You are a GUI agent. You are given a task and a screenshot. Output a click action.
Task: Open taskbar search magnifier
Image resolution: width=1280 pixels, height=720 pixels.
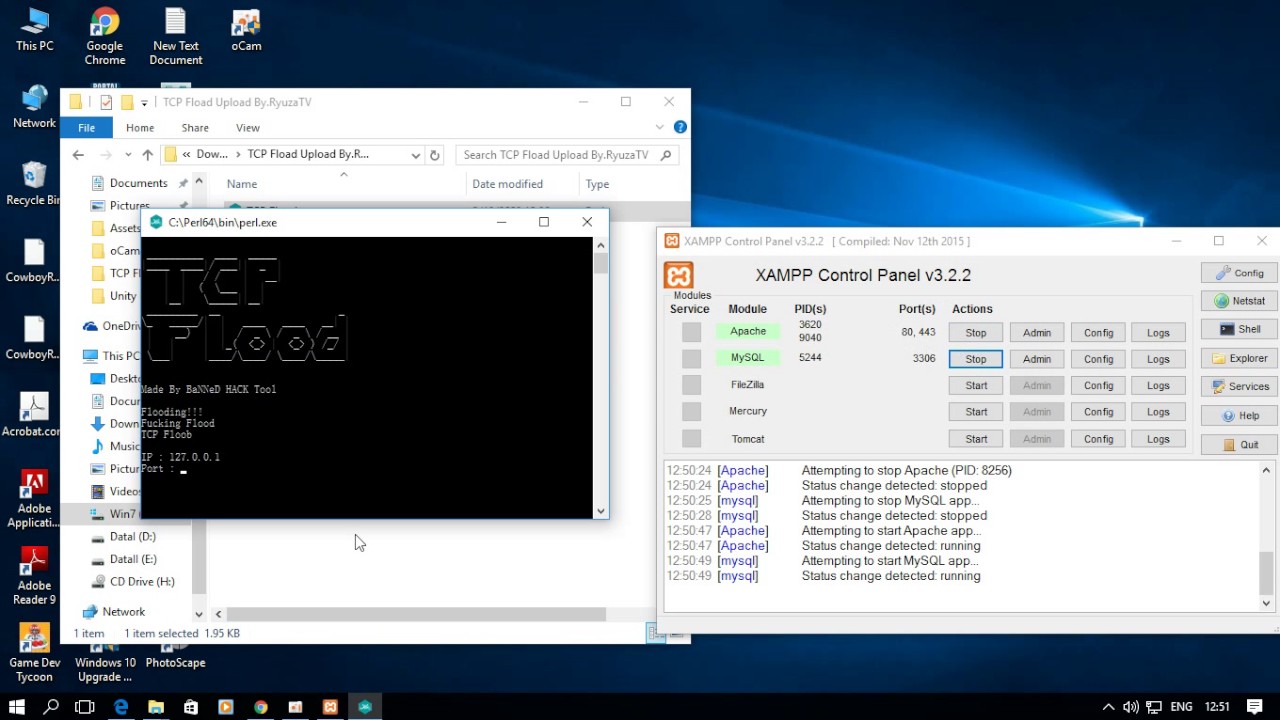51,707
